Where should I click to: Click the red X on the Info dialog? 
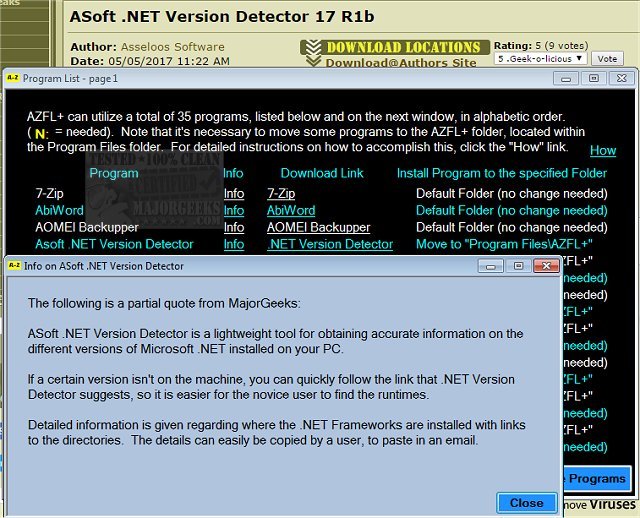coord(546,266)
